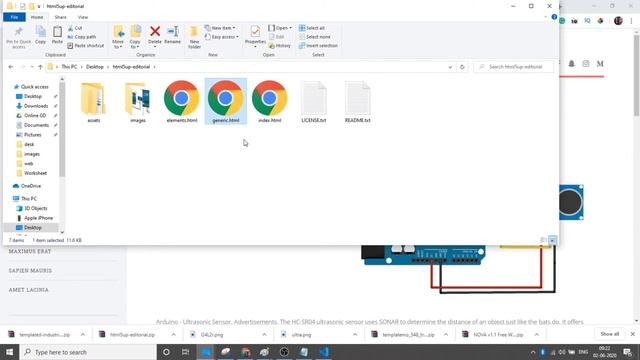Select Quick access in navigation pane

(x=34, y=87)
